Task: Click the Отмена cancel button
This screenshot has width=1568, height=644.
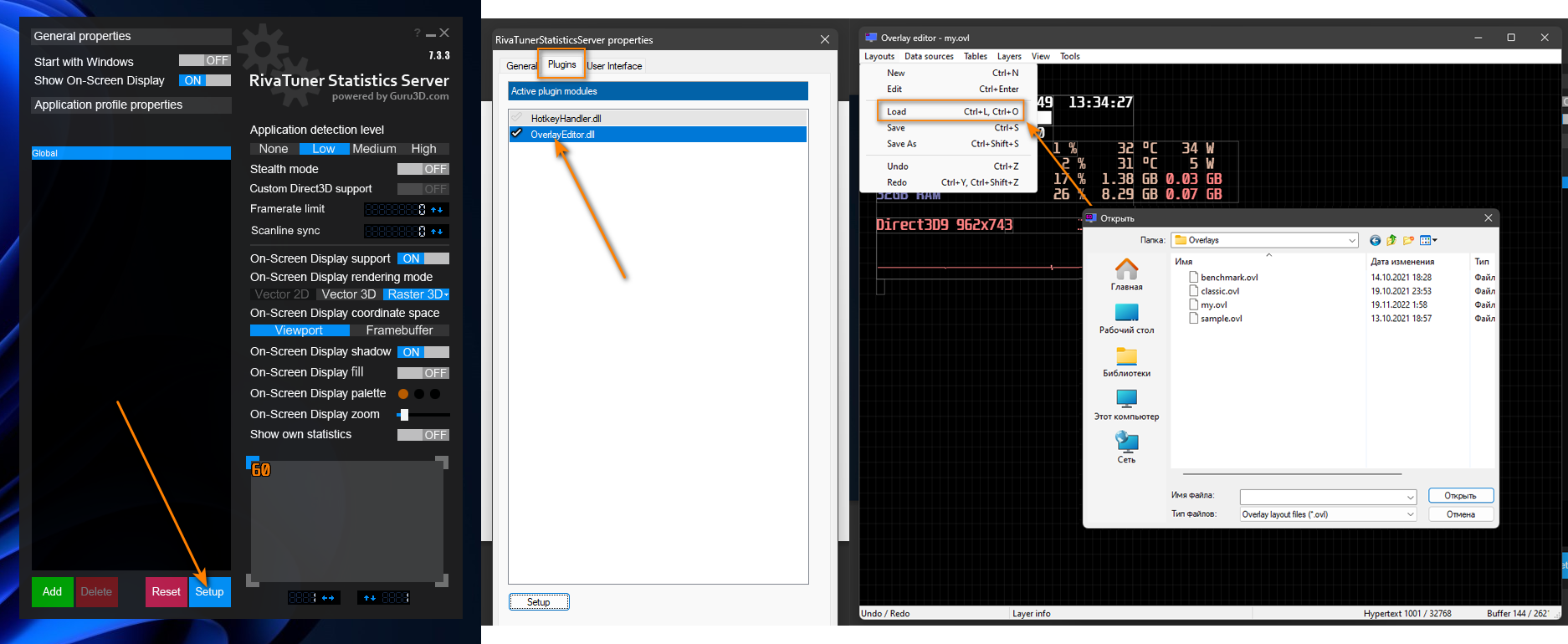Action: click(1461, 514)
